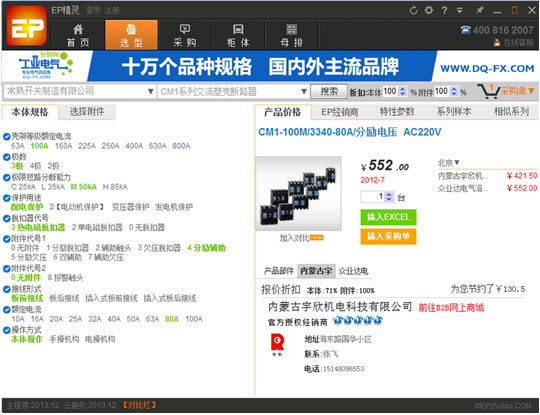Select H 85kA breaking capacity
540x415 pixels.
tap(115, 187)
